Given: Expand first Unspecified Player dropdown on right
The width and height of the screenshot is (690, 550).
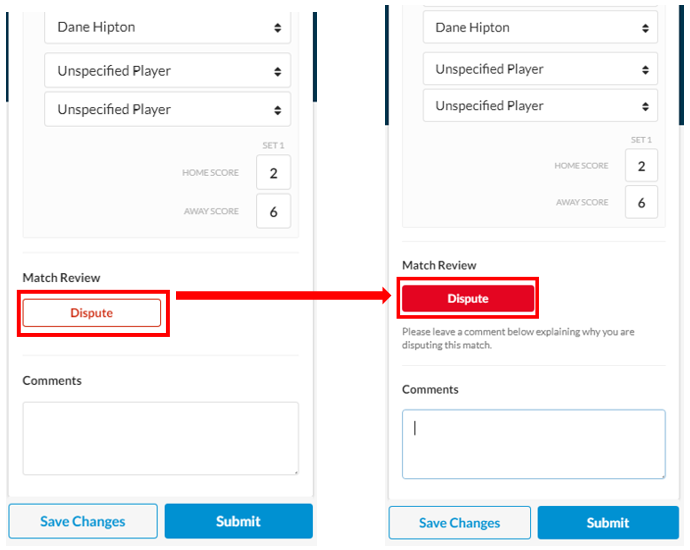Looking at the screenshot, I should coord(540,69).
